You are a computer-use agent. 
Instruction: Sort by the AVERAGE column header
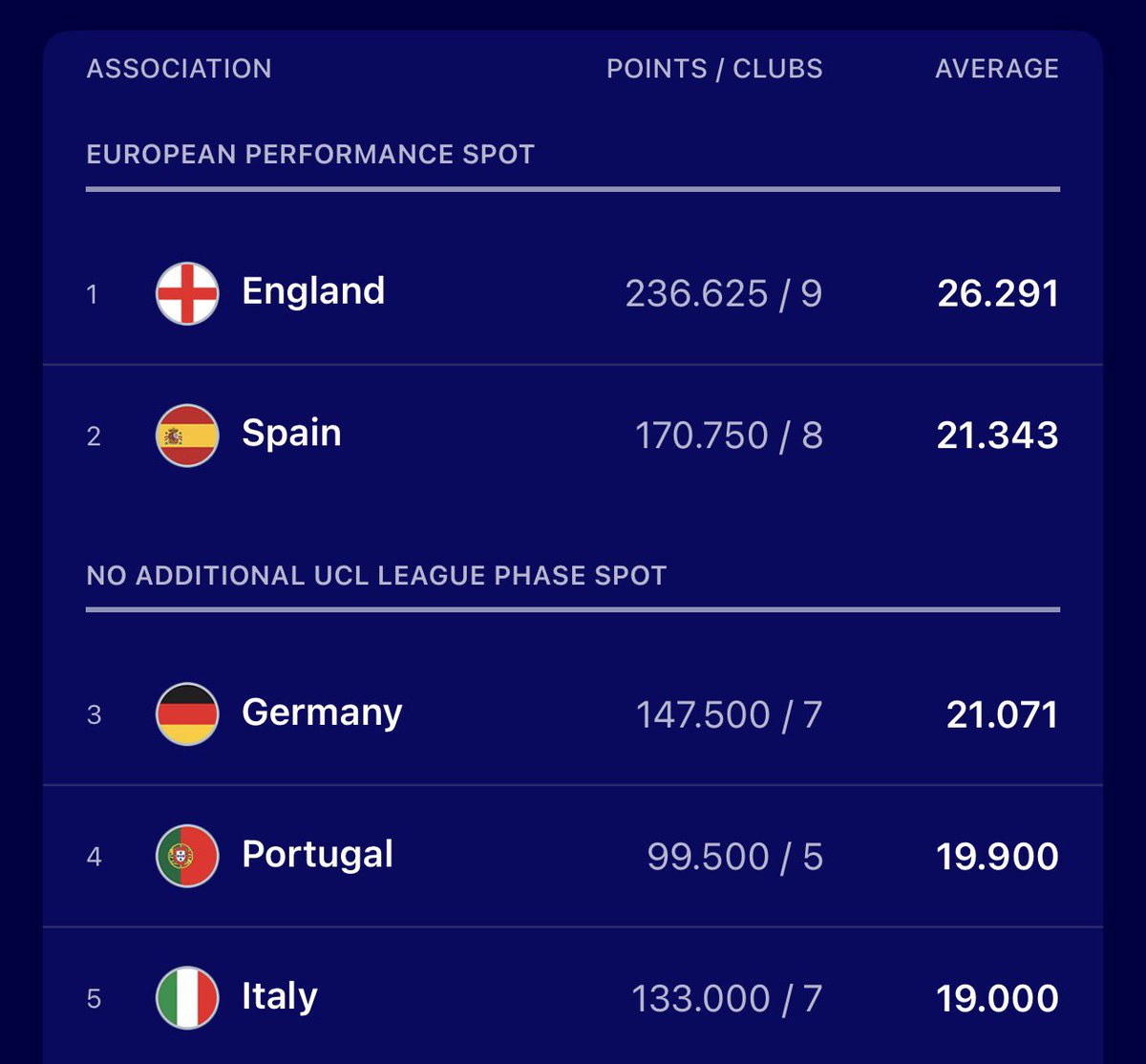click(x=996, y=69)
